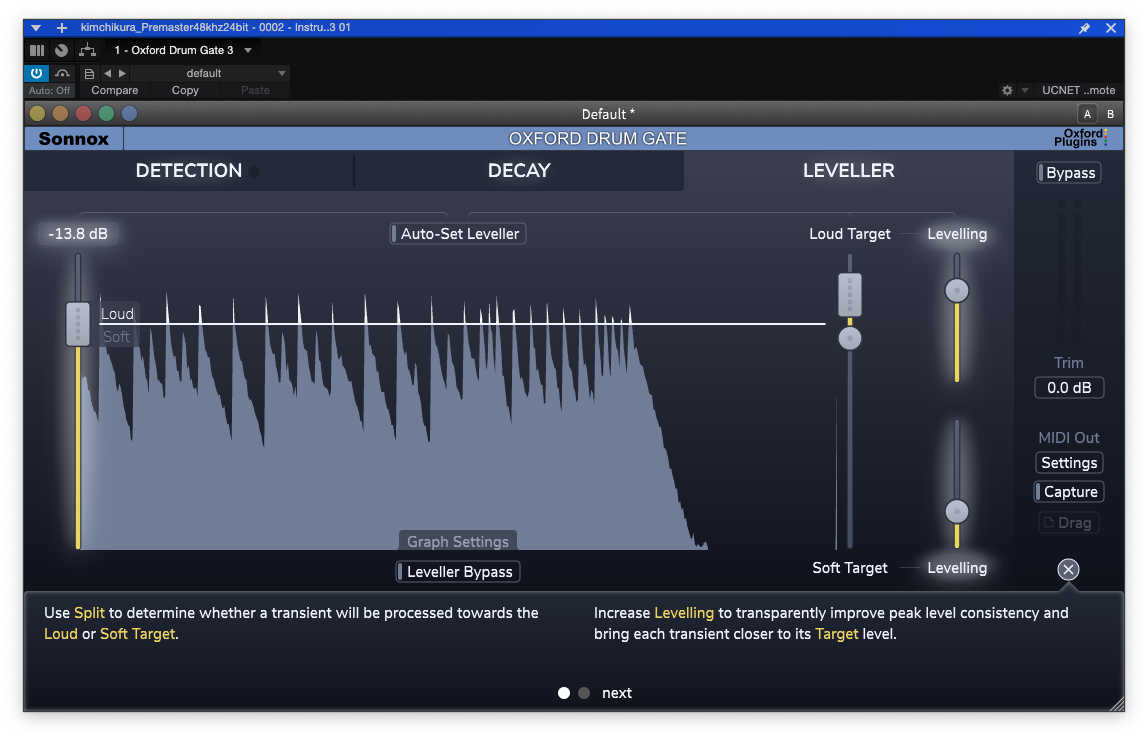Click UCNET ..mote remote label
1148x739 pixels.
[x=1078, y=91]
